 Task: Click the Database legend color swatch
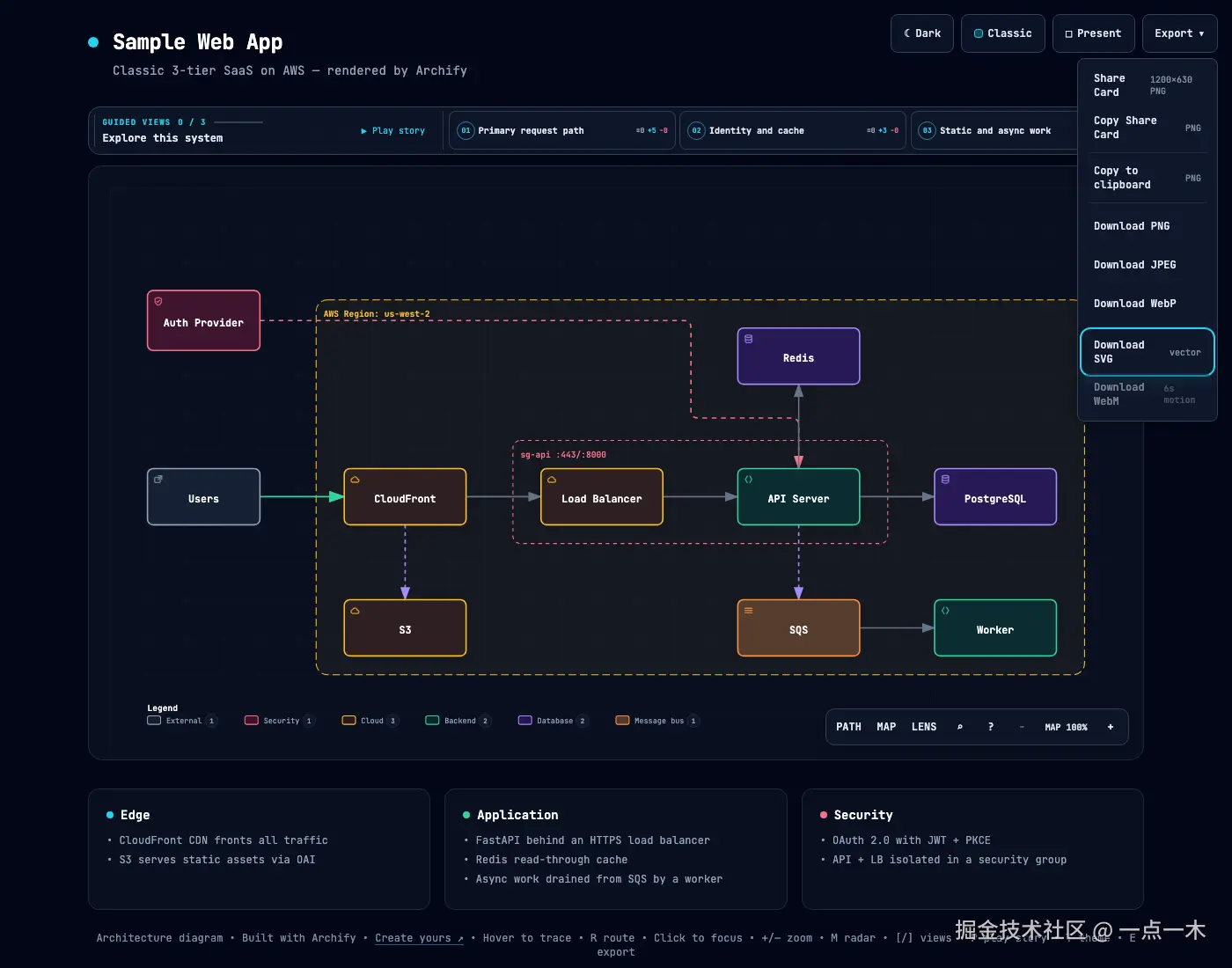[525, 721]
